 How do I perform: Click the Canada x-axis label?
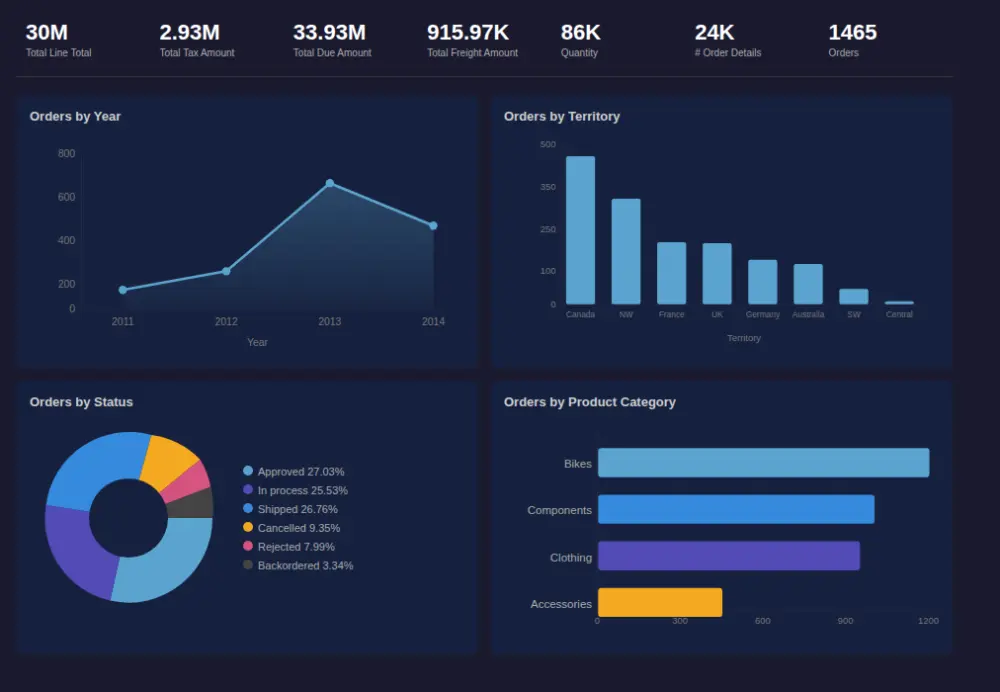pyautogui.click(x=580, y=314)
